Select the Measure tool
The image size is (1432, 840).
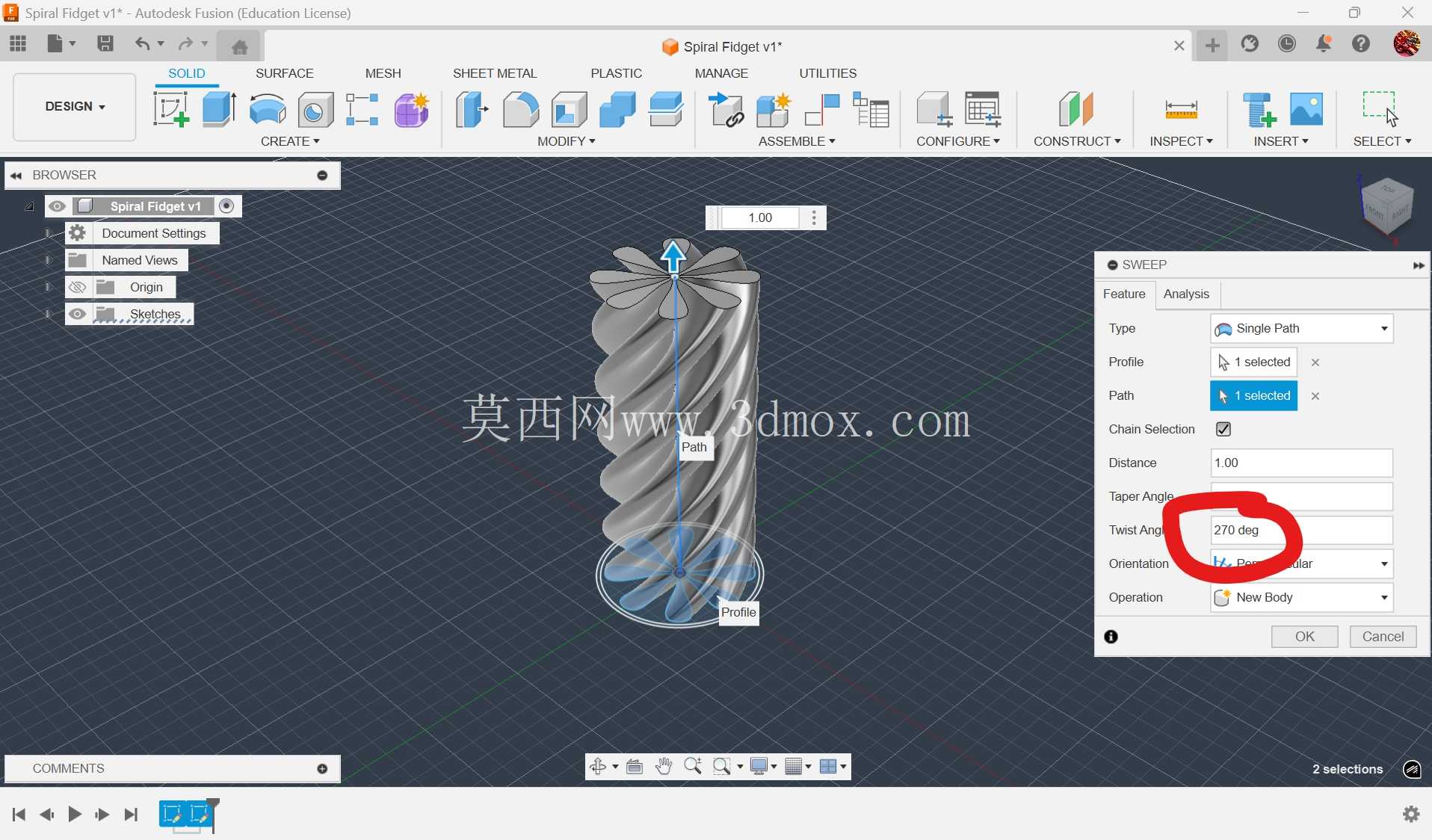click(x=1181, y=109)
